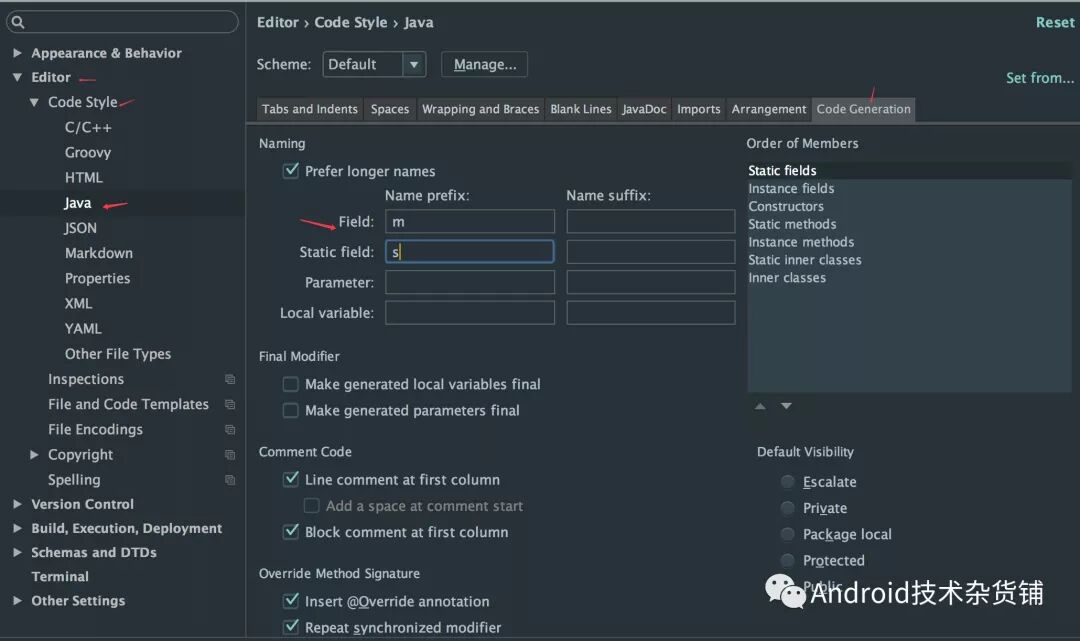Switch to the Wrapping and Braces tab
Screen dimensions: 1080x641
click(x=480, y=109)
